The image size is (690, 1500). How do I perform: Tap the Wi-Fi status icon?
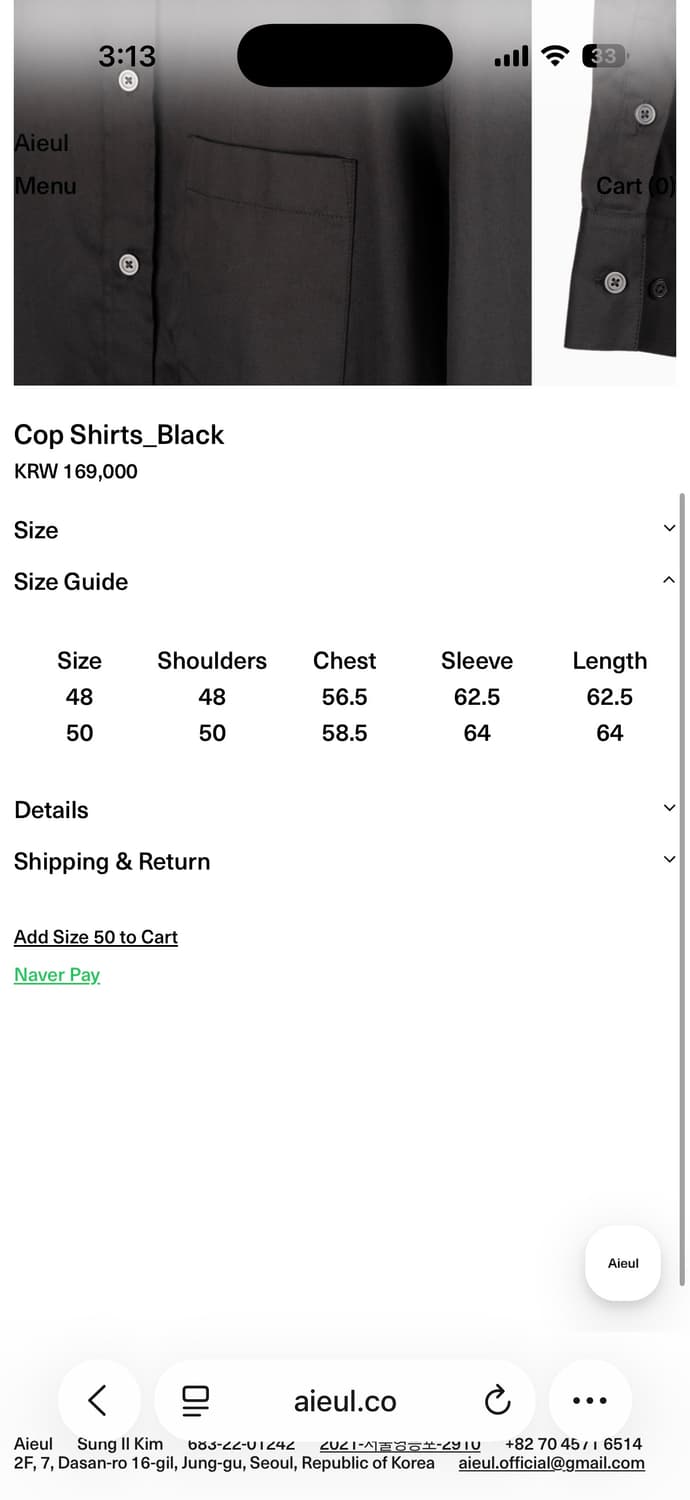pos(555,56)
